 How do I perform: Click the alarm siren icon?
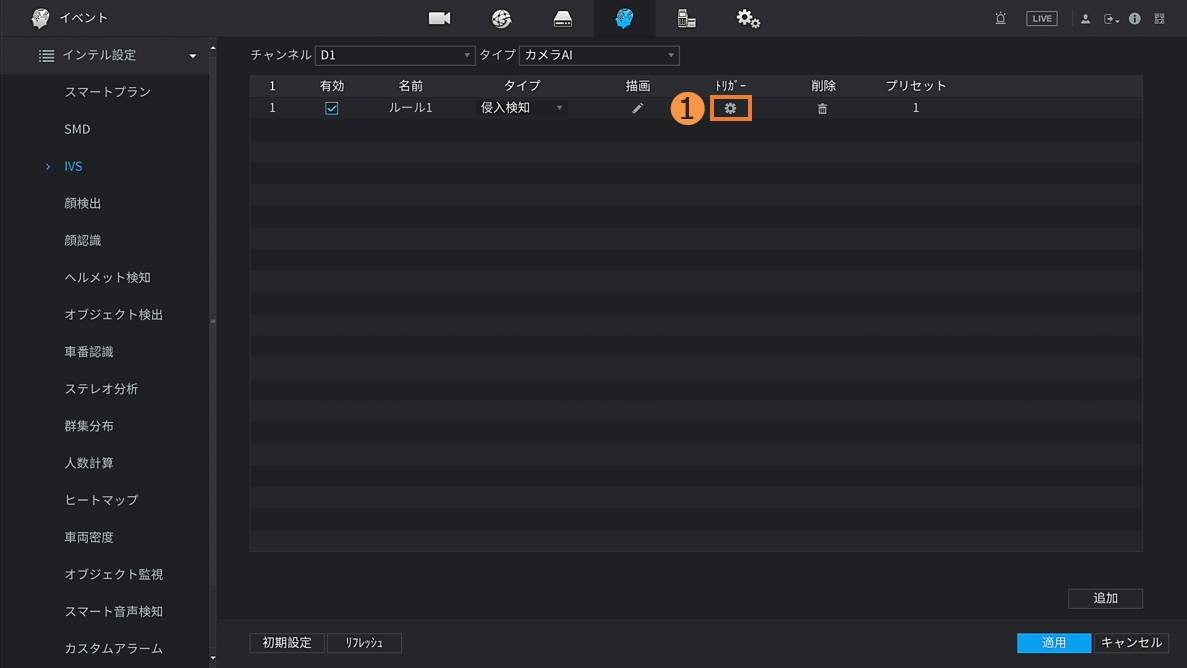(1000, 18)
